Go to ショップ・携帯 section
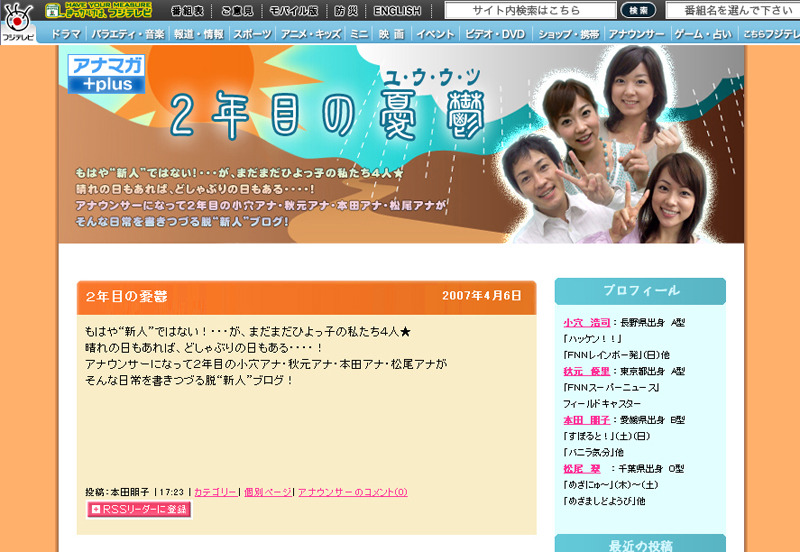The height and width of the screenshot is (552, 800). click(x=569, y=34)
